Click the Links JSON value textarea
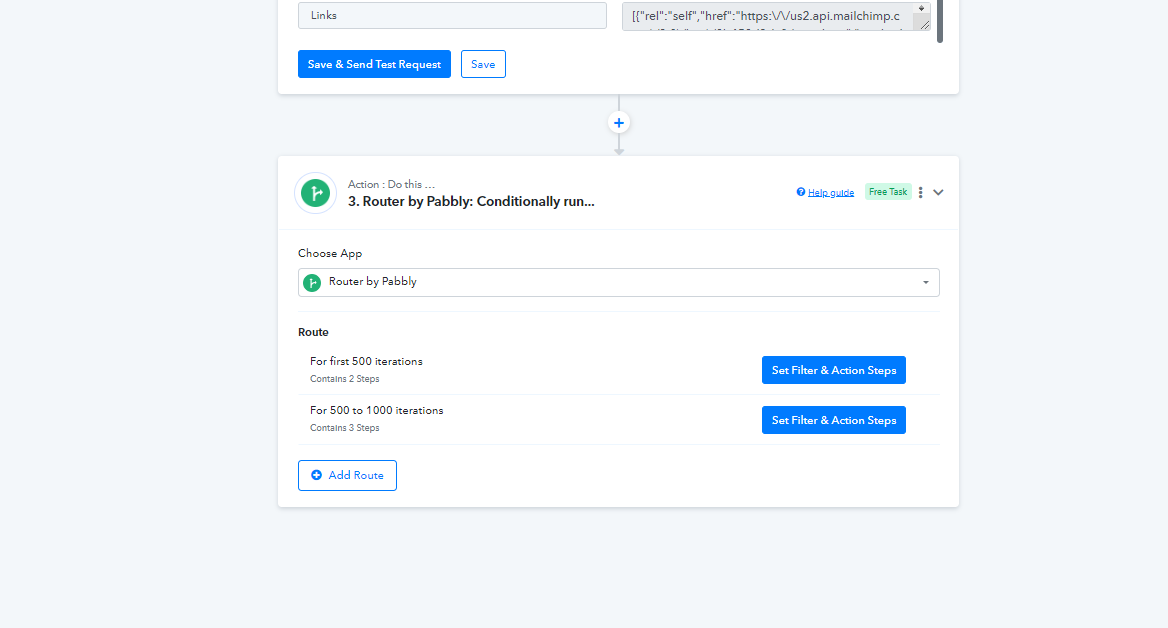Image resolution: width=1168 pixels, height=628 pixels. tap(775, 16)
